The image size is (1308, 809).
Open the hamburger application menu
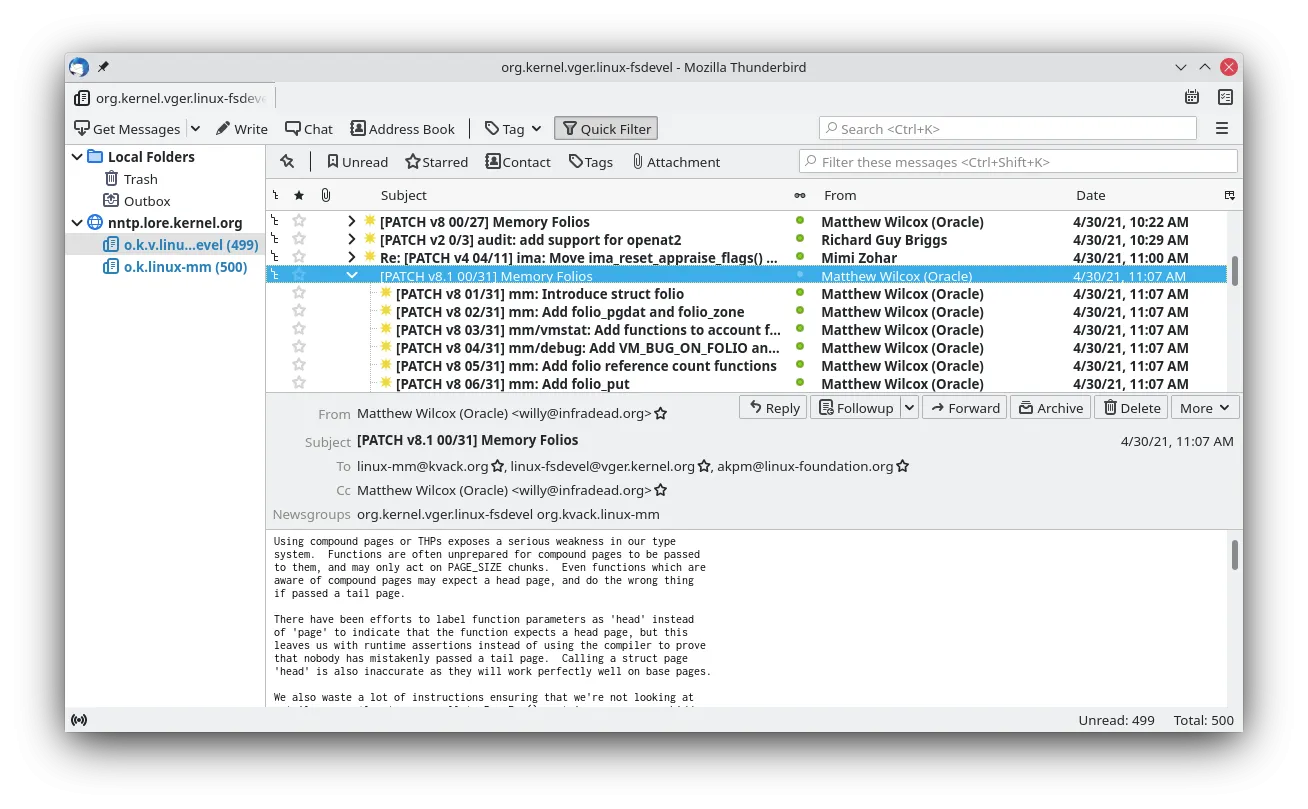click(1221, 128)
